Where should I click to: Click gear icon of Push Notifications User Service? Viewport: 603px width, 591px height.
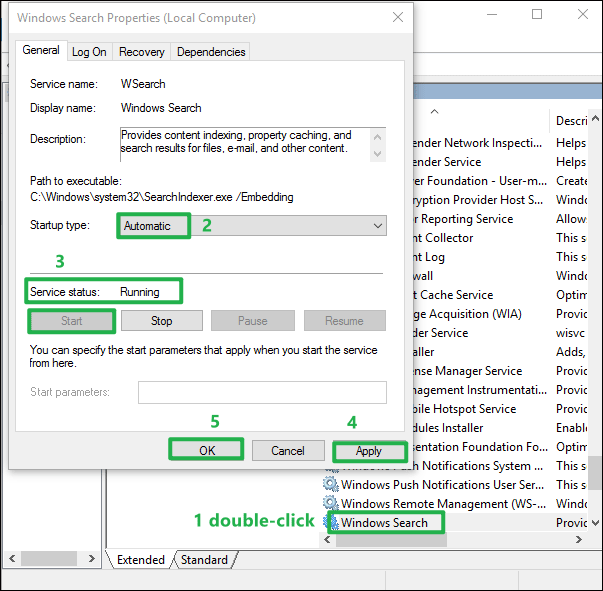pos(331,484)
